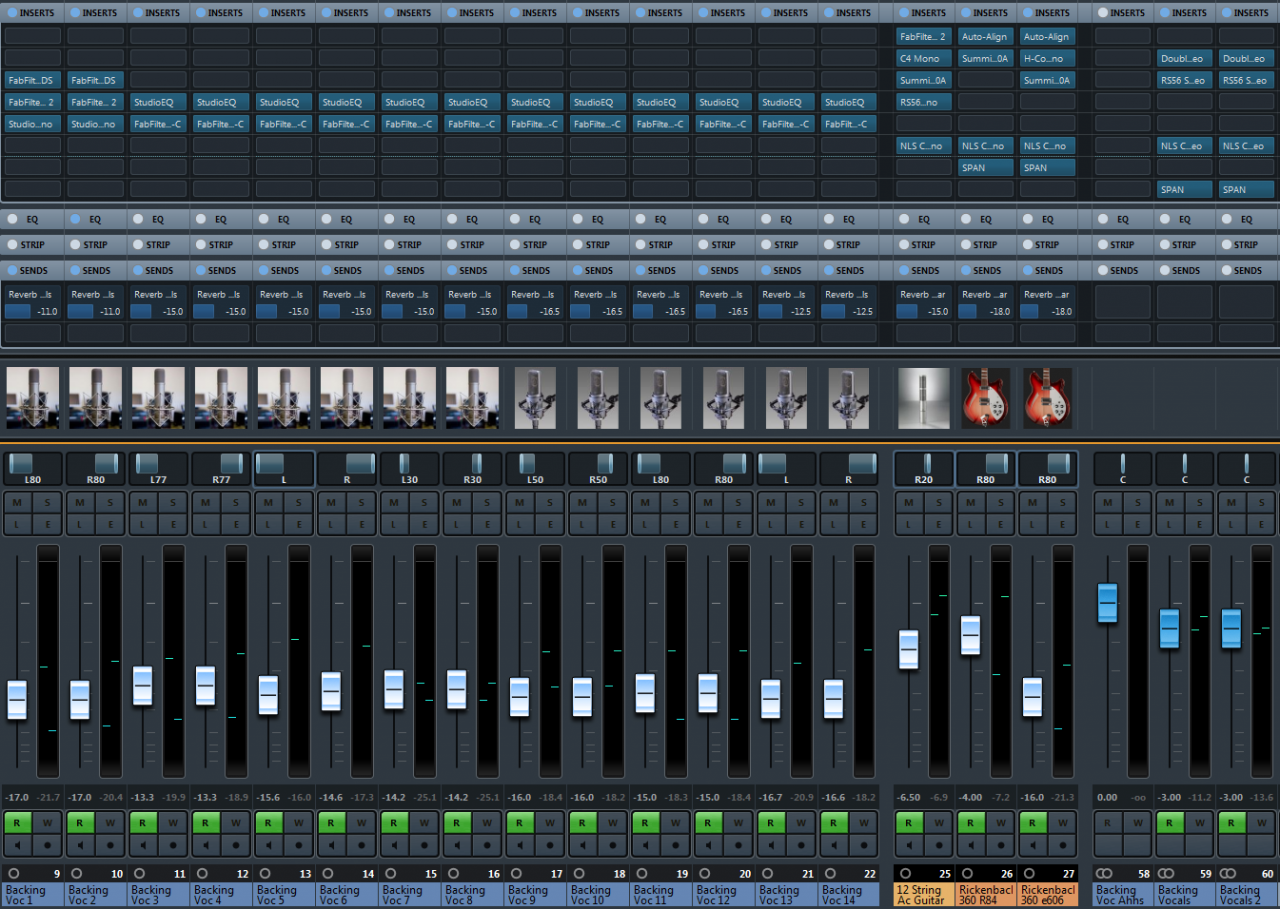Open the C4 Mono insert on 12 String Ac Guitar
The width and height of the screenshot is (1280, 909).
[x=924, y=58]
